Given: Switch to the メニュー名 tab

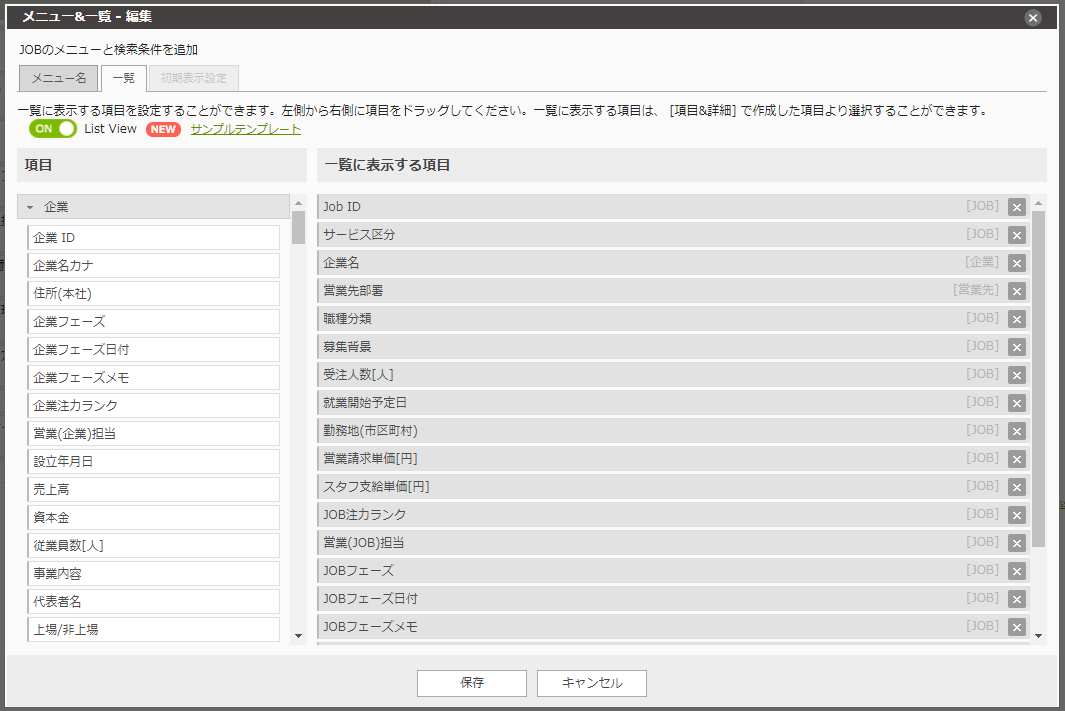Looking at the screenshot, I should 58,77.
